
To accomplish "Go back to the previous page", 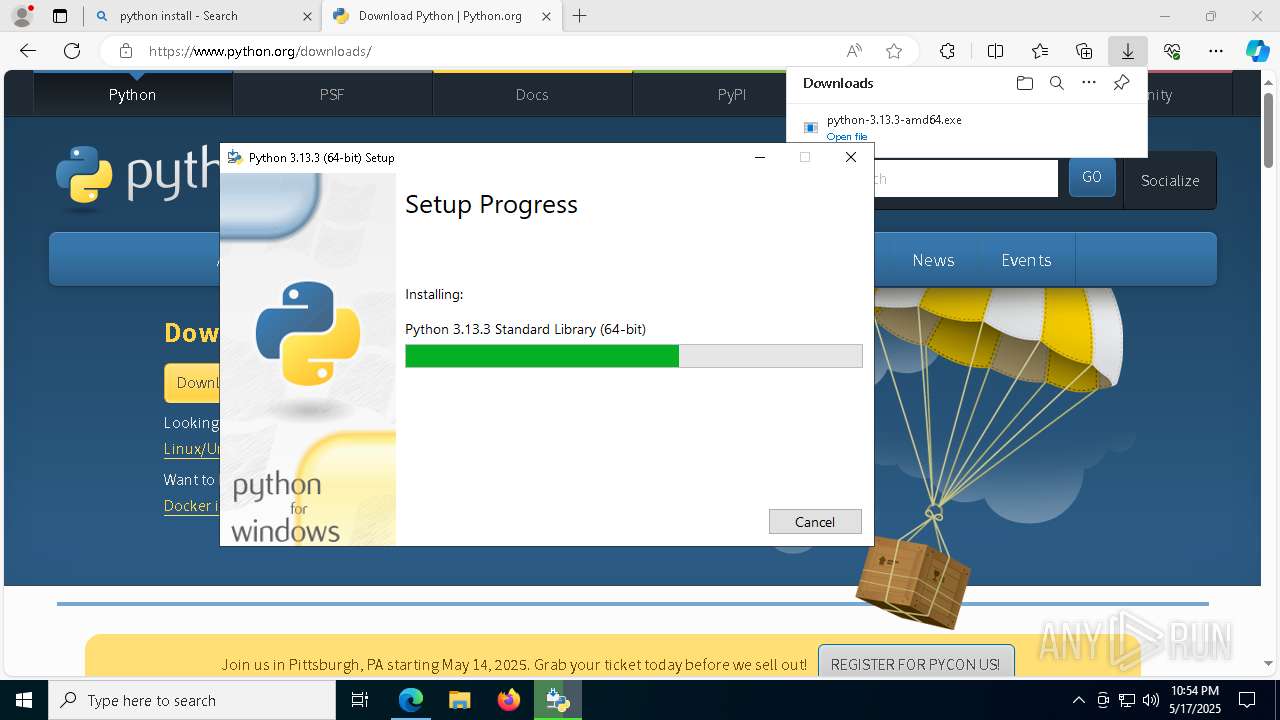I will pos(28,51).
